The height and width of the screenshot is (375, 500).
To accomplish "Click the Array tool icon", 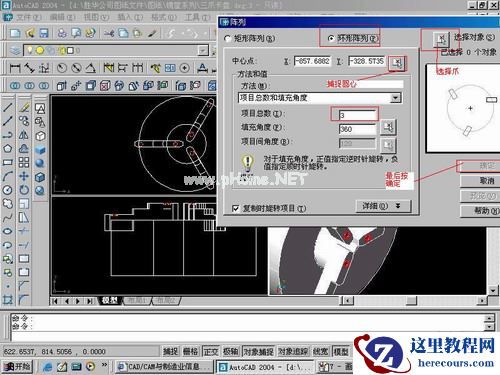I will [x=24, y=162].
